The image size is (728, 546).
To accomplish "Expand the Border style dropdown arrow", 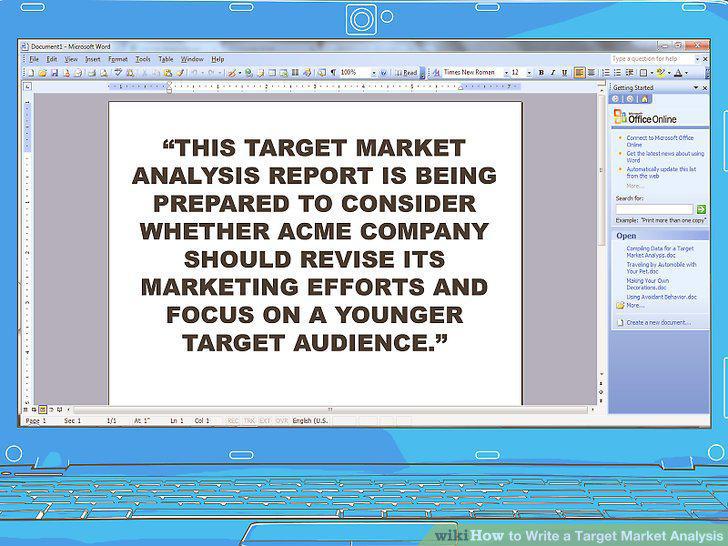I will pos(652,72).
